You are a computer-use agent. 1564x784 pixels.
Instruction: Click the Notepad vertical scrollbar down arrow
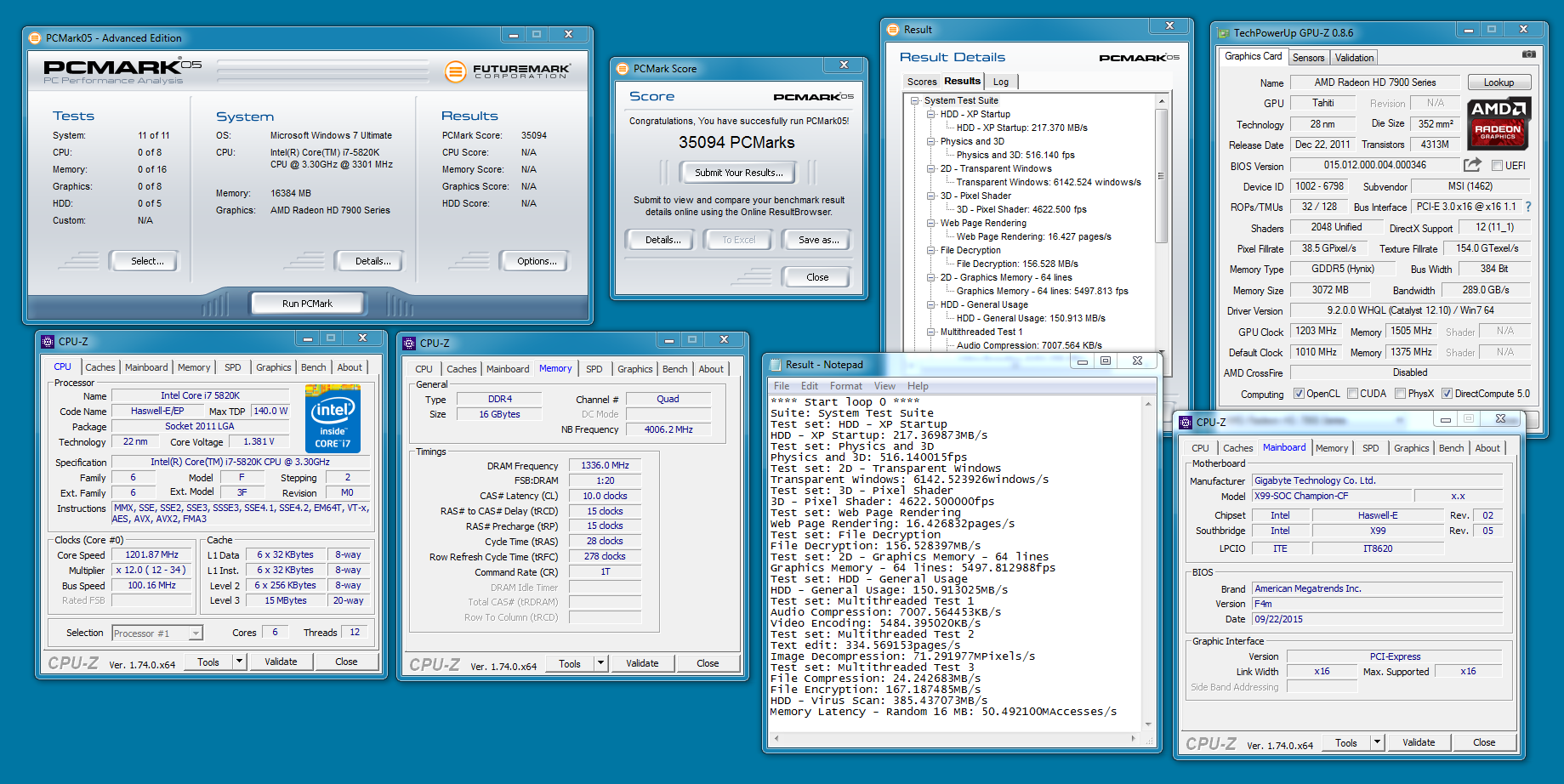pos(1148,724)
